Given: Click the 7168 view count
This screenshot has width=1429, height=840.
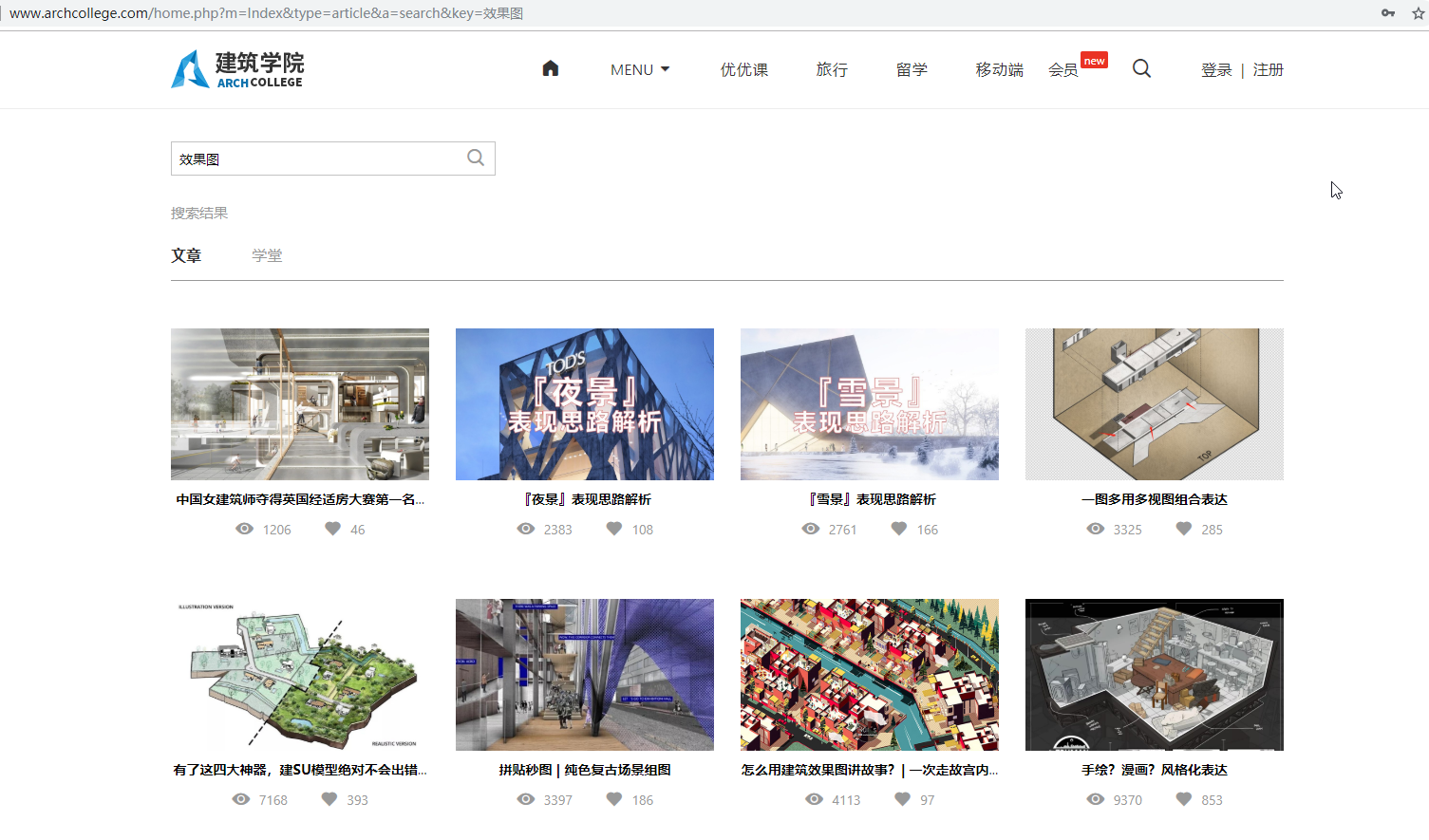Looking at the screenshot, I should coord(273,800).
